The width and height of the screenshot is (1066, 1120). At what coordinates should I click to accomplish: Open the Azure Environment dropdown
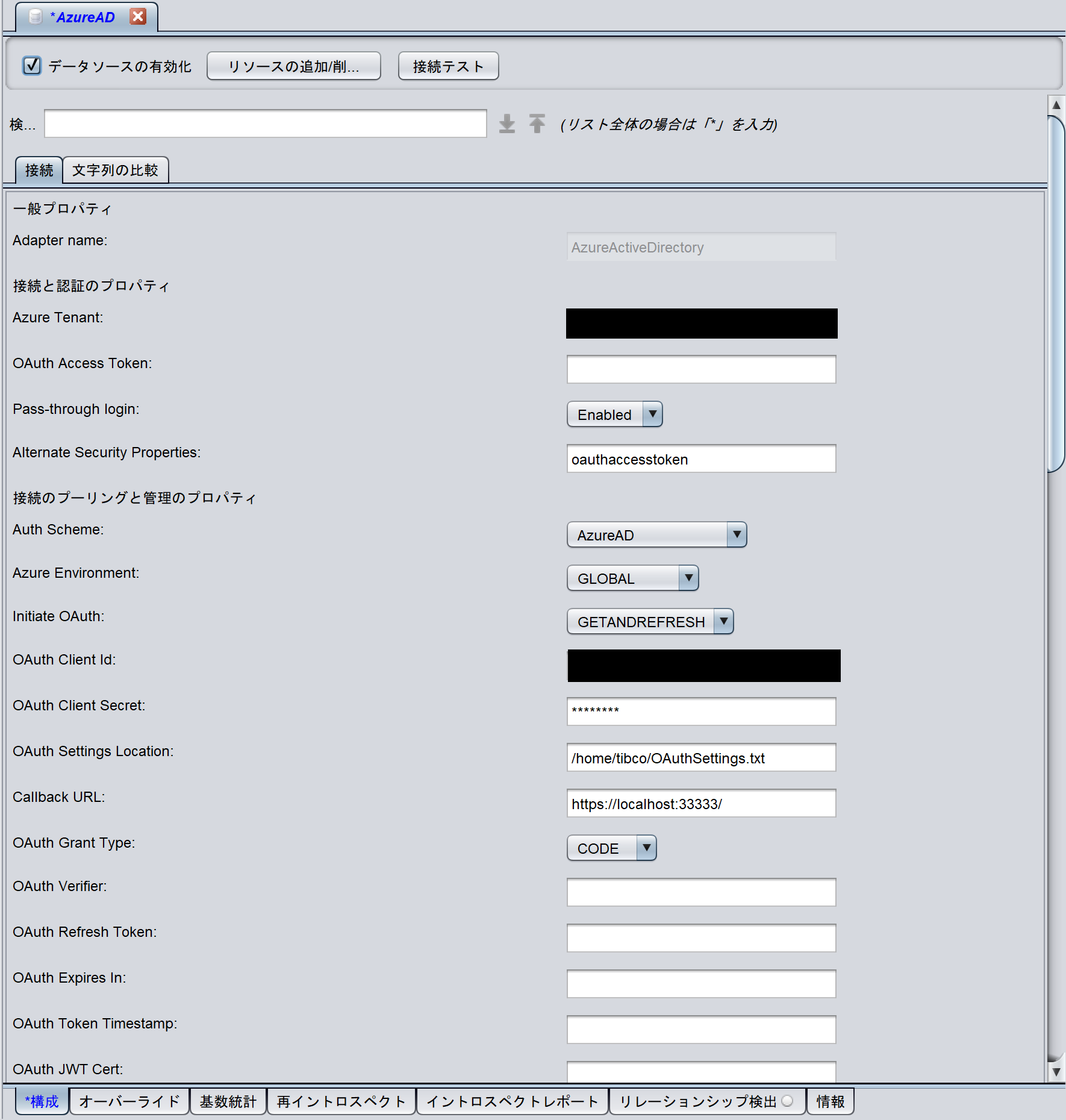pyautogui.click(x=632, y=578)
